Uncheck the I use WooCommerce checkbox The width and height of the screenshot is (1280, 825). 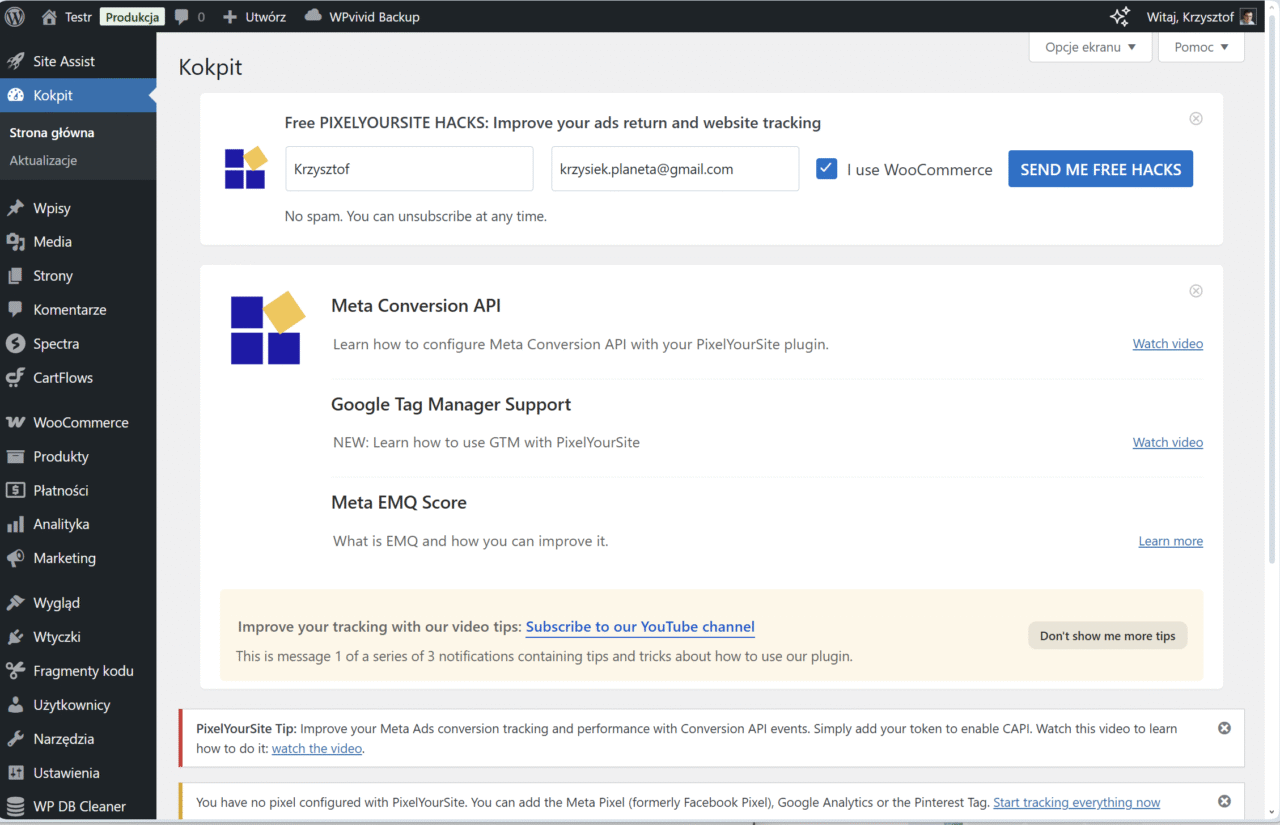pyautogui.click(x=826, y=168)
